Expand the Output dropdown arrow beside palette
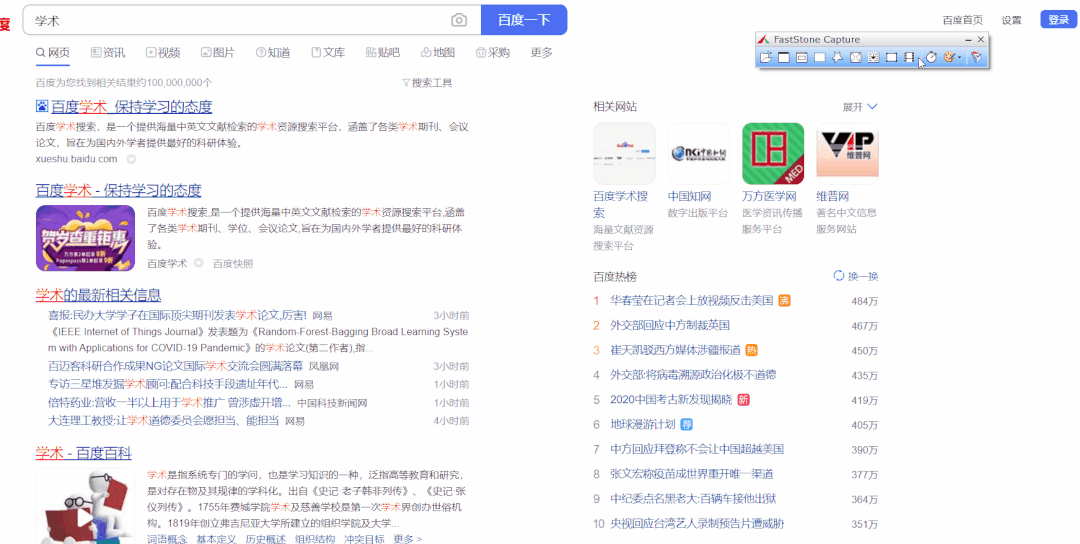This screenshot has width=1080, height=544. 959,57
